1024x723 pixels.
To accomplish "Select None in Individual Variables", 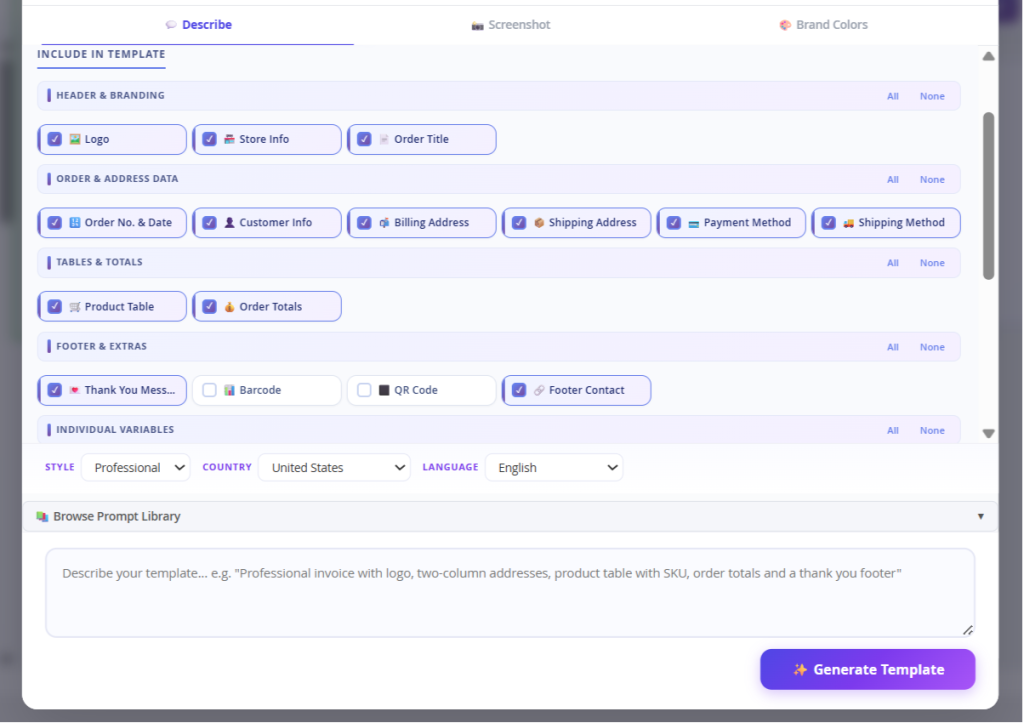I will click(932, 431).
